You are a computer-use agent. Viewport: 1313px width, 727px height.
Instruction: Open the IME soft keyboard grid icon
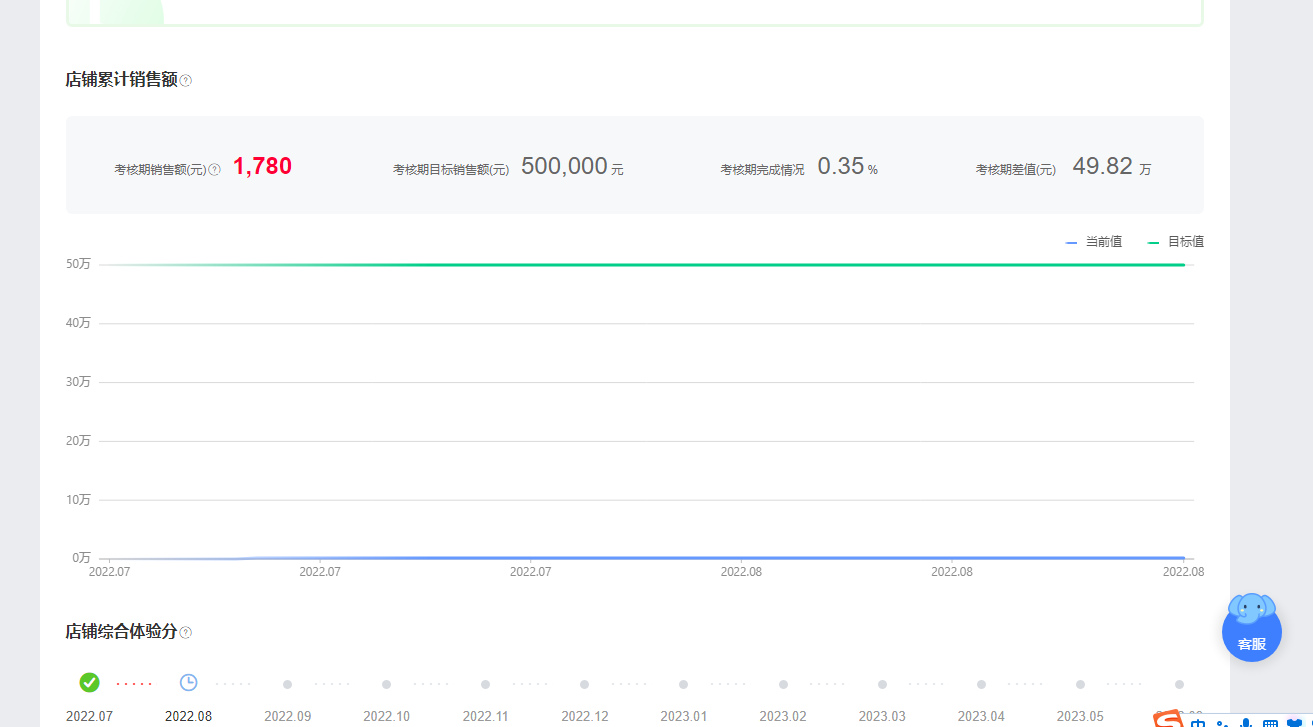pos(1270,723)
